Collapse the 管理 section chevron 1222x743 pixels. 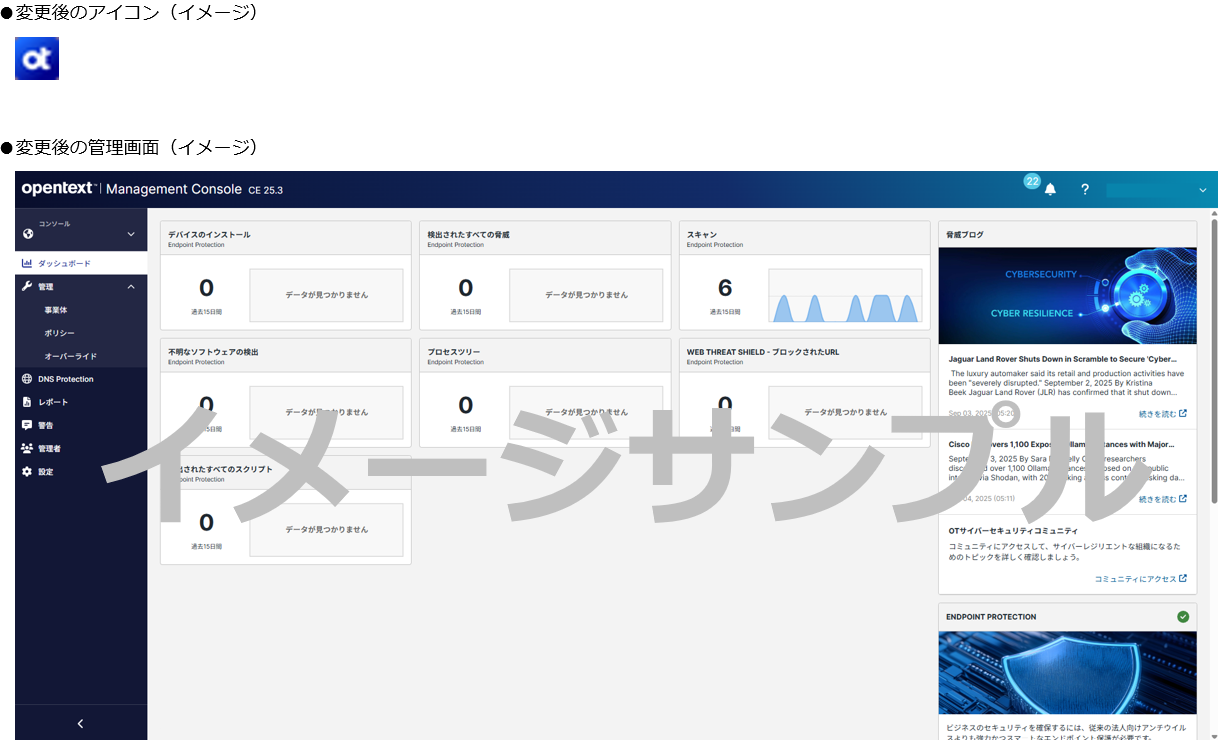(130, 287)
